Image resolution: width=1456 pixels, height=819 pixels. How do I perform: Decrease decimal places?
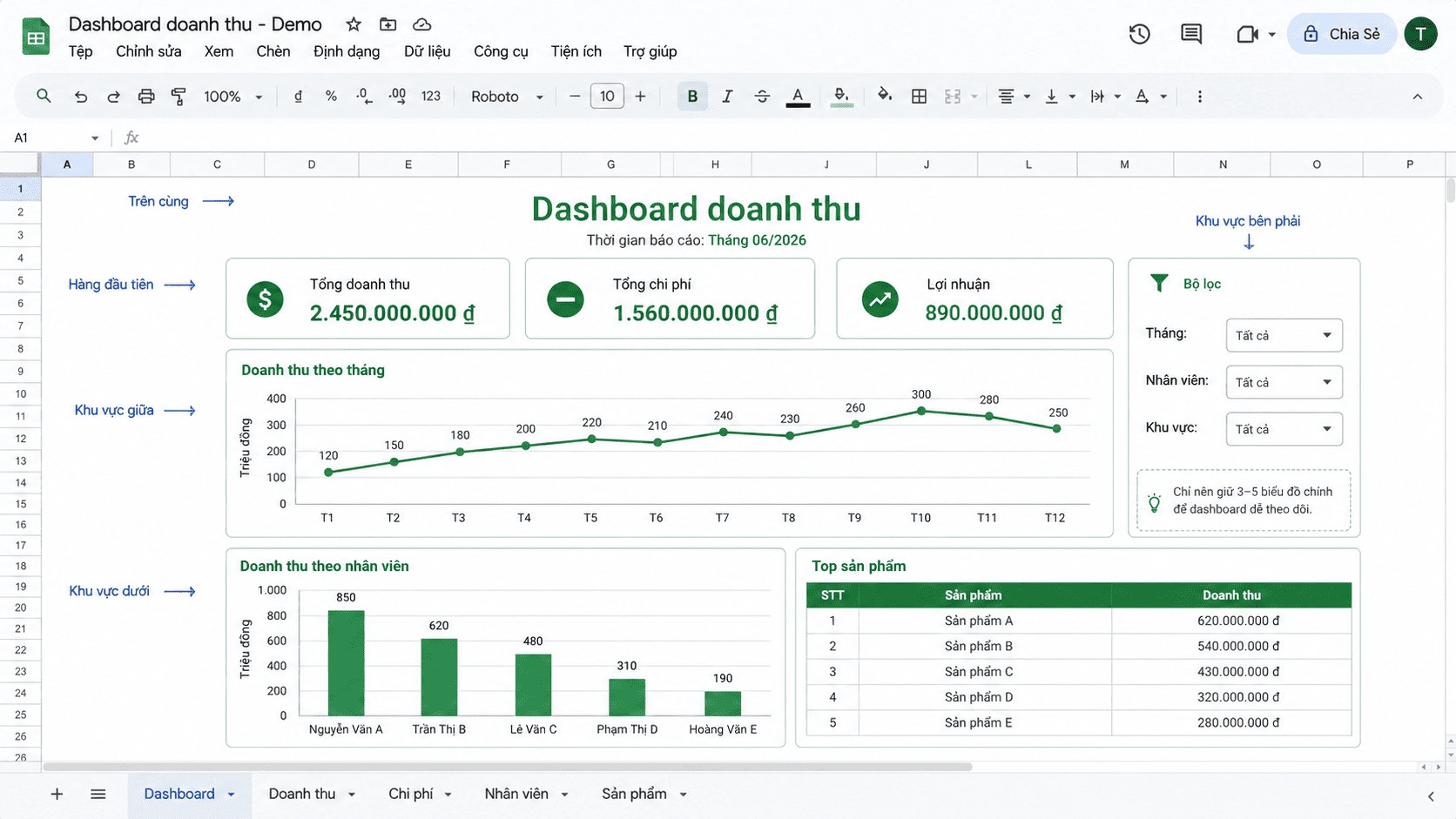(x=365, y=97)
